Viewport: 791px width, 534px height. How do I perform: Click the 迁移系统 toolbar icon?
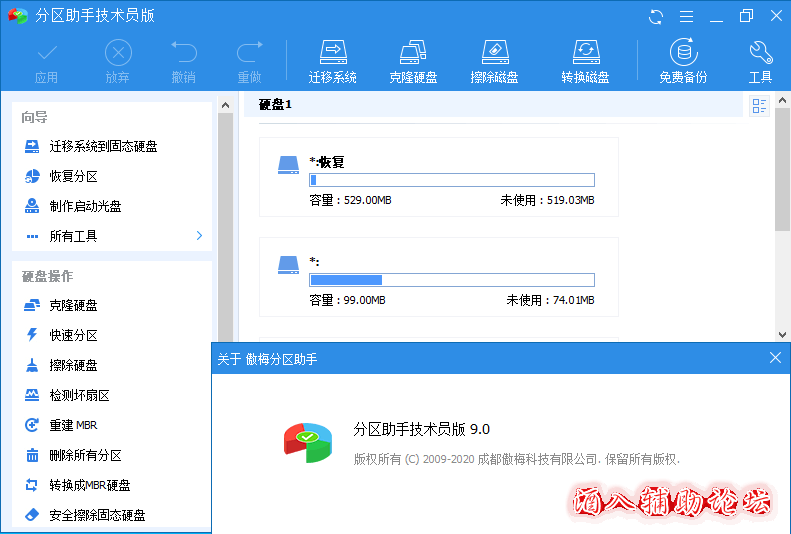click(x=333, y=61)
